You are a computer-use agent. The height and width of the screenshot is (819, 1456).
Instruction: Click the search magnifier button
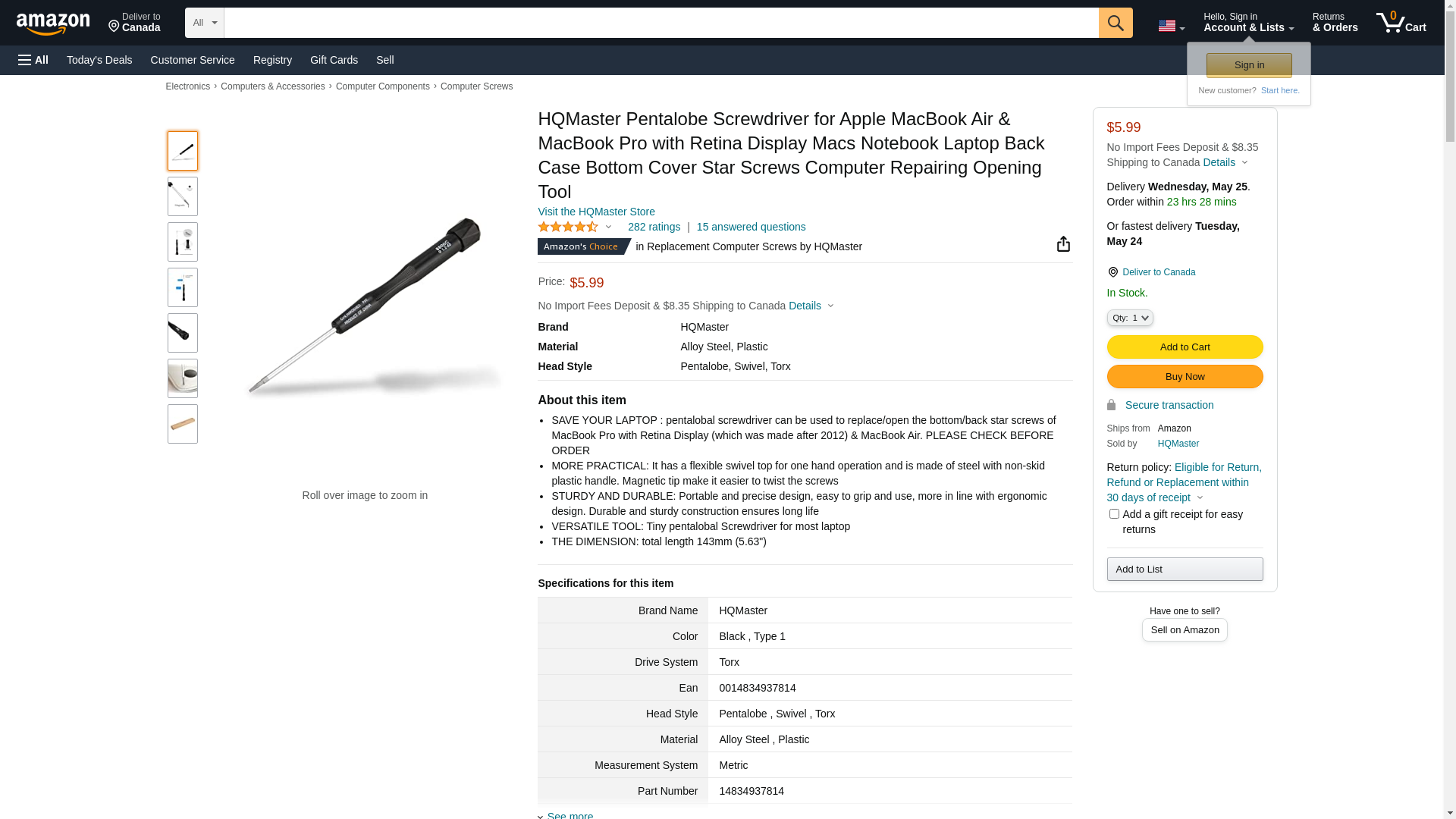click(x=1115, y=23)
